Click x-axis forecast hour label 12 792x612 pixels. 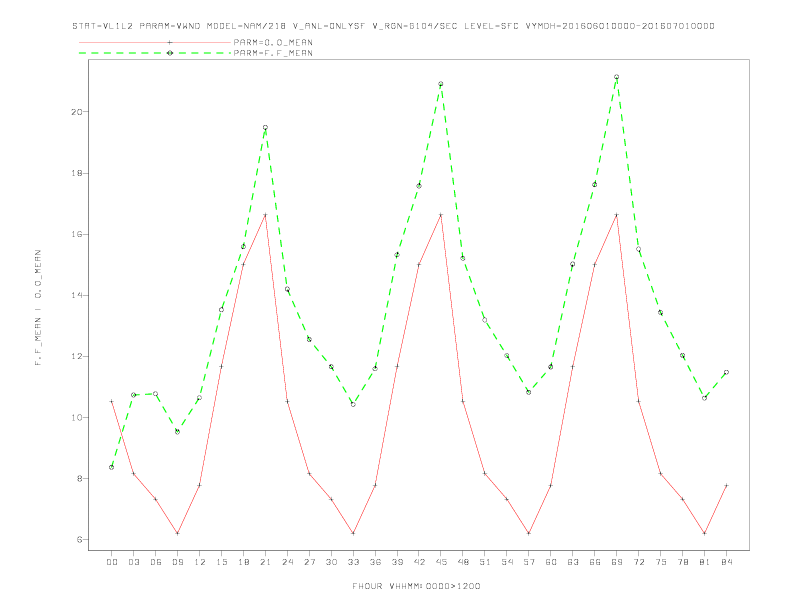click(x=200, y=562)
